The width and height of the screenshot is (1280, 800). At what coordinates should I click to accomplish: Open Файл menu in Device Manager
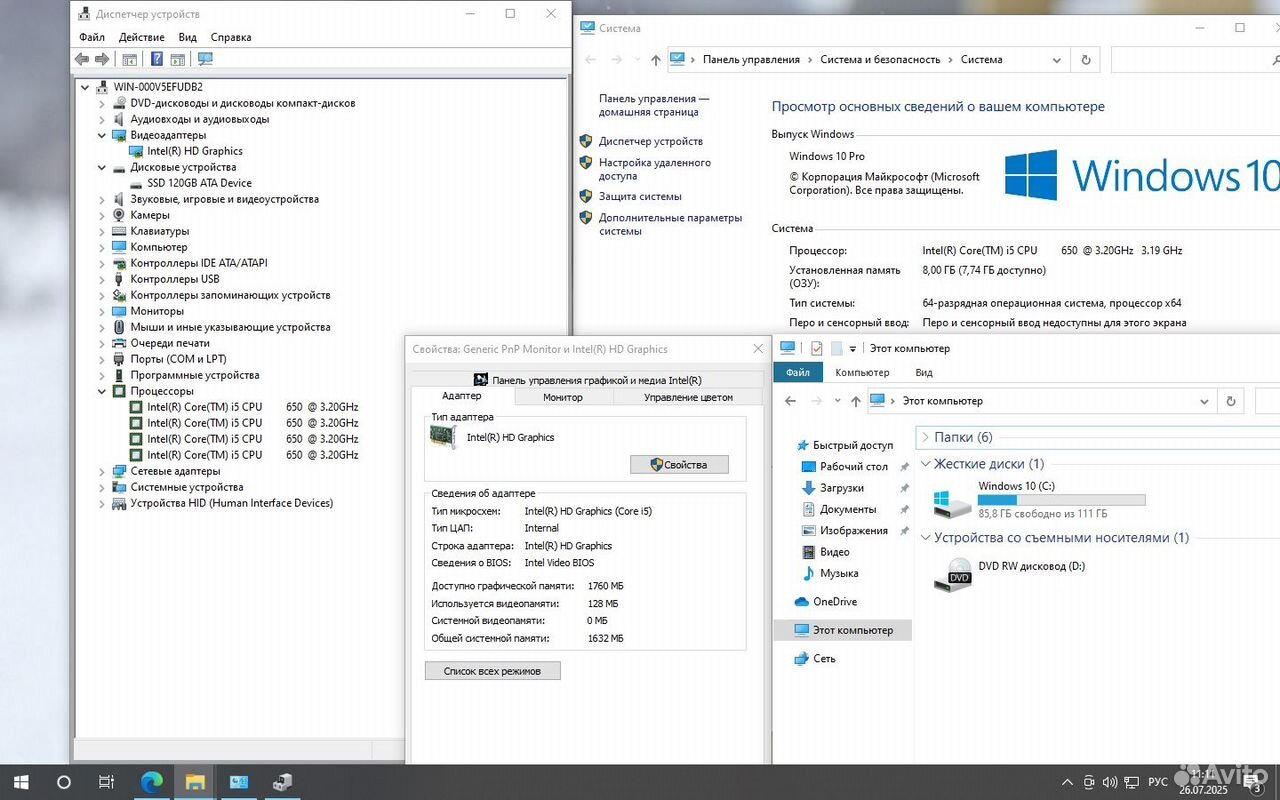click(x=92, y=37)
